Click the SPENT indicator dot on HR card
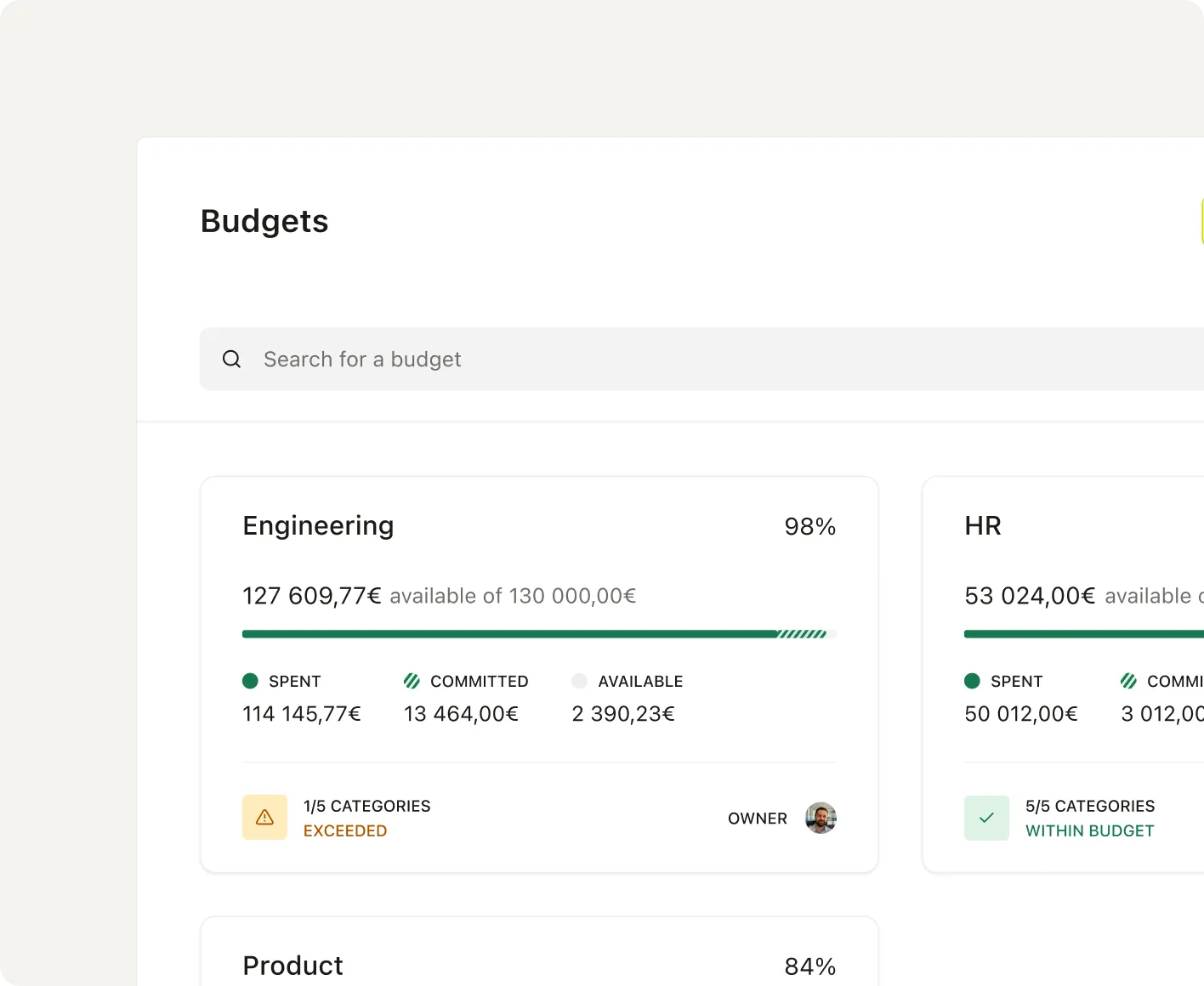The width and height of the screenshot is (1204, 986). pyautogui.click(x=972, y=681)
